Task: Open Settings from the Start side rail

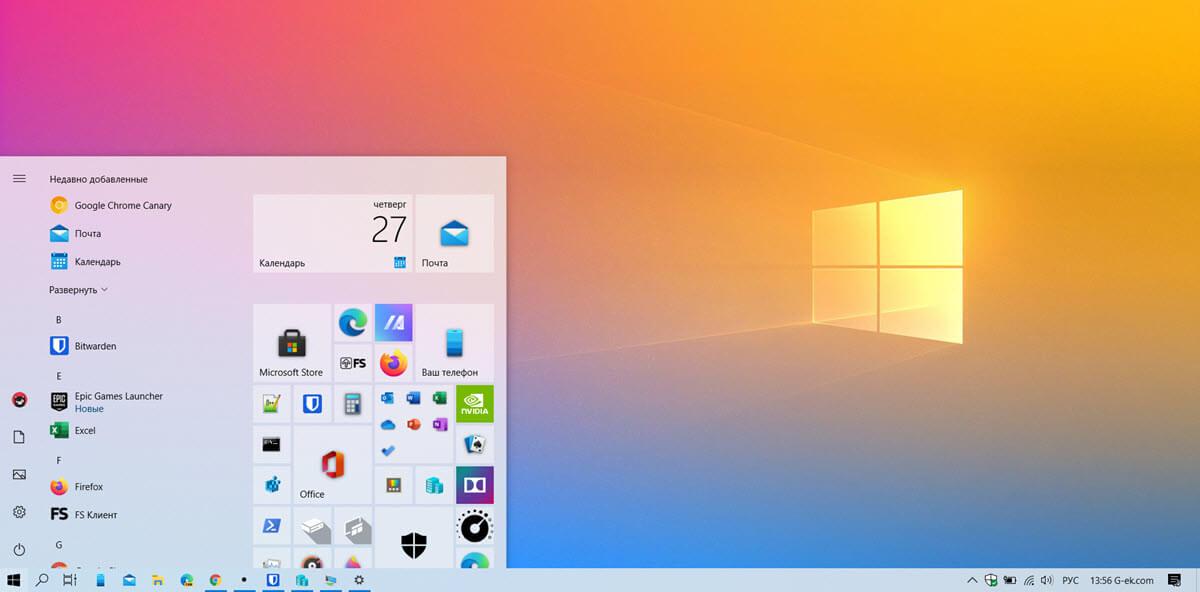Action: pyautogui.click(x=19, y=512)
